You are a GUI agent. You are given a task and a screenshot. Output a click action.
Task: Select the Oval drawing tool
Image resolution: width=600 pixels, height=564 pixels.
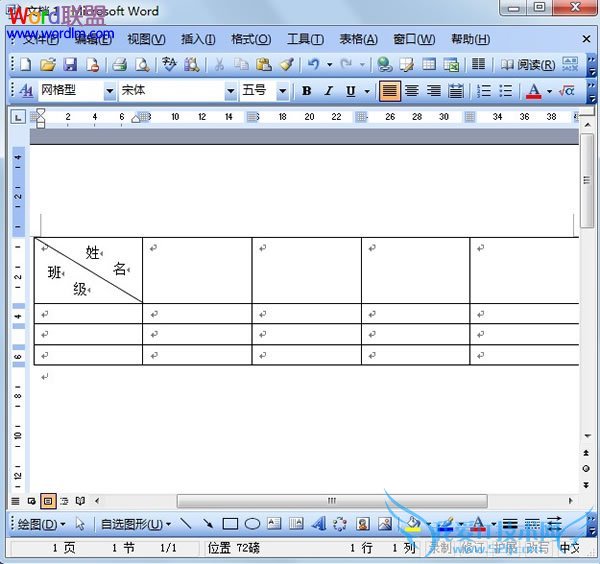tap(252, 523)
